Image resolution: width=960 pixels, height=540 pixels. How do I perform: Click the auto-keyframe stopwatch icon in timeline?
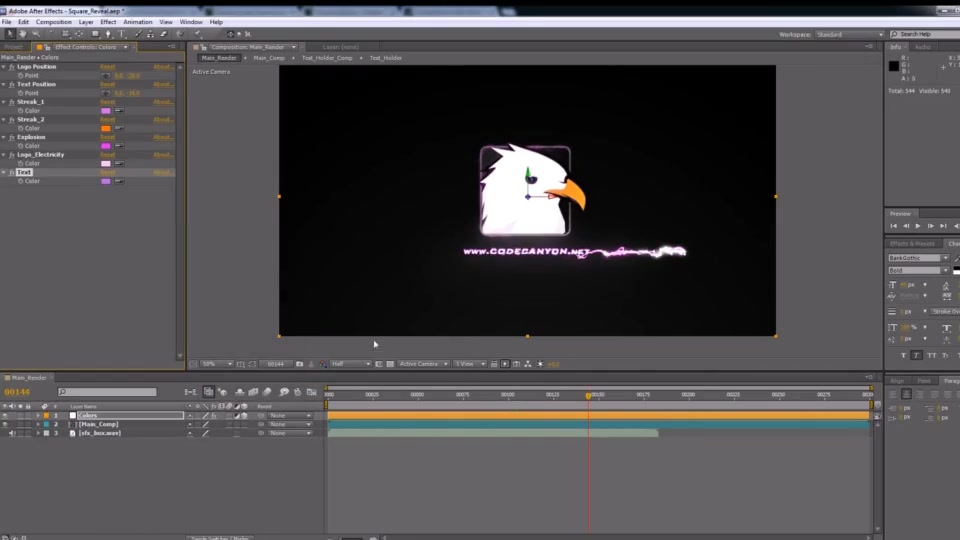point(298,392)
